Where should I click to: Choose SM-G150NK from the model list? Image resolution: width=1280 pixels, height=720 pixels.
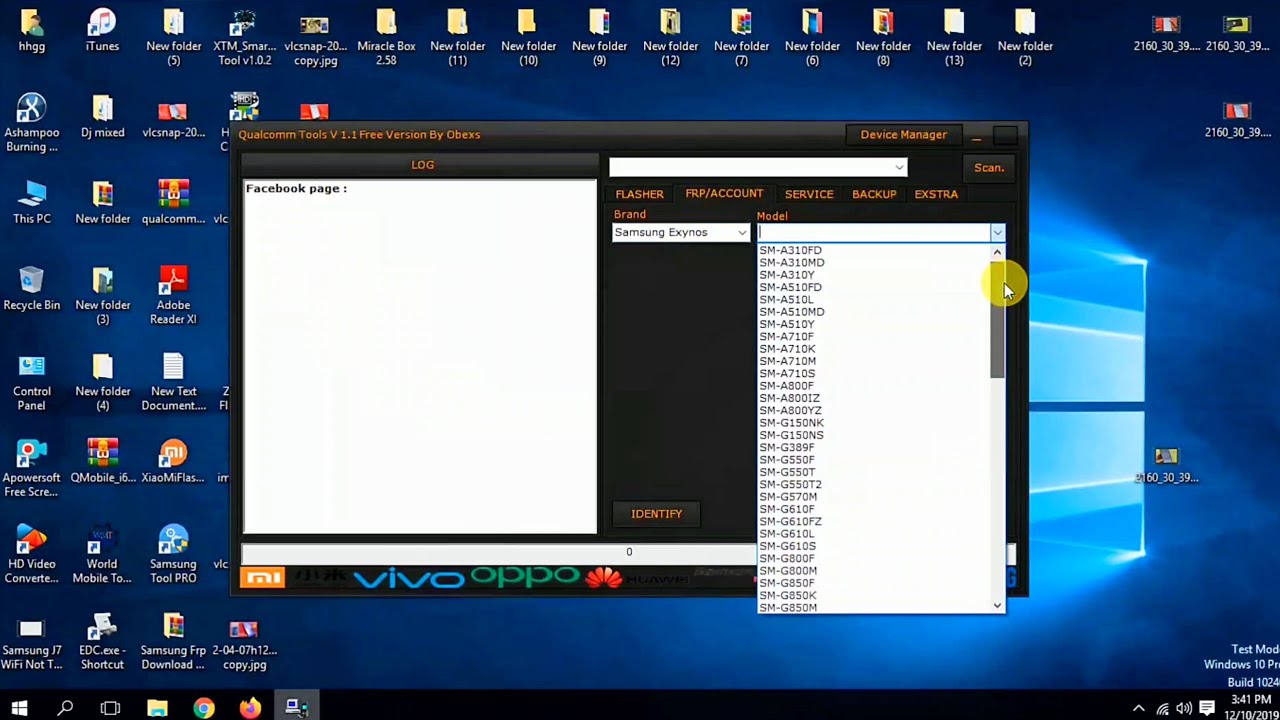[x=791, y=423]
